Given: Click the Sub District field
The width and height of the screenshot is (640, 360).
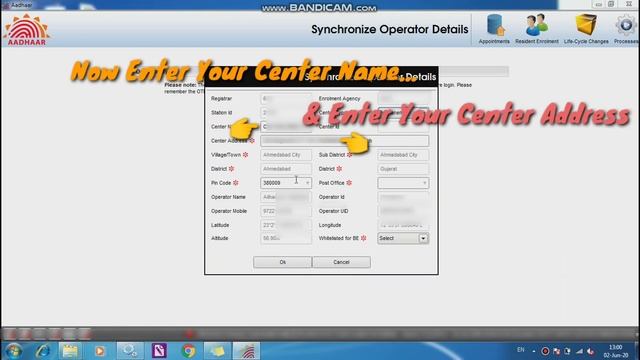Looking at the screenshot, I should coord(403,155).
